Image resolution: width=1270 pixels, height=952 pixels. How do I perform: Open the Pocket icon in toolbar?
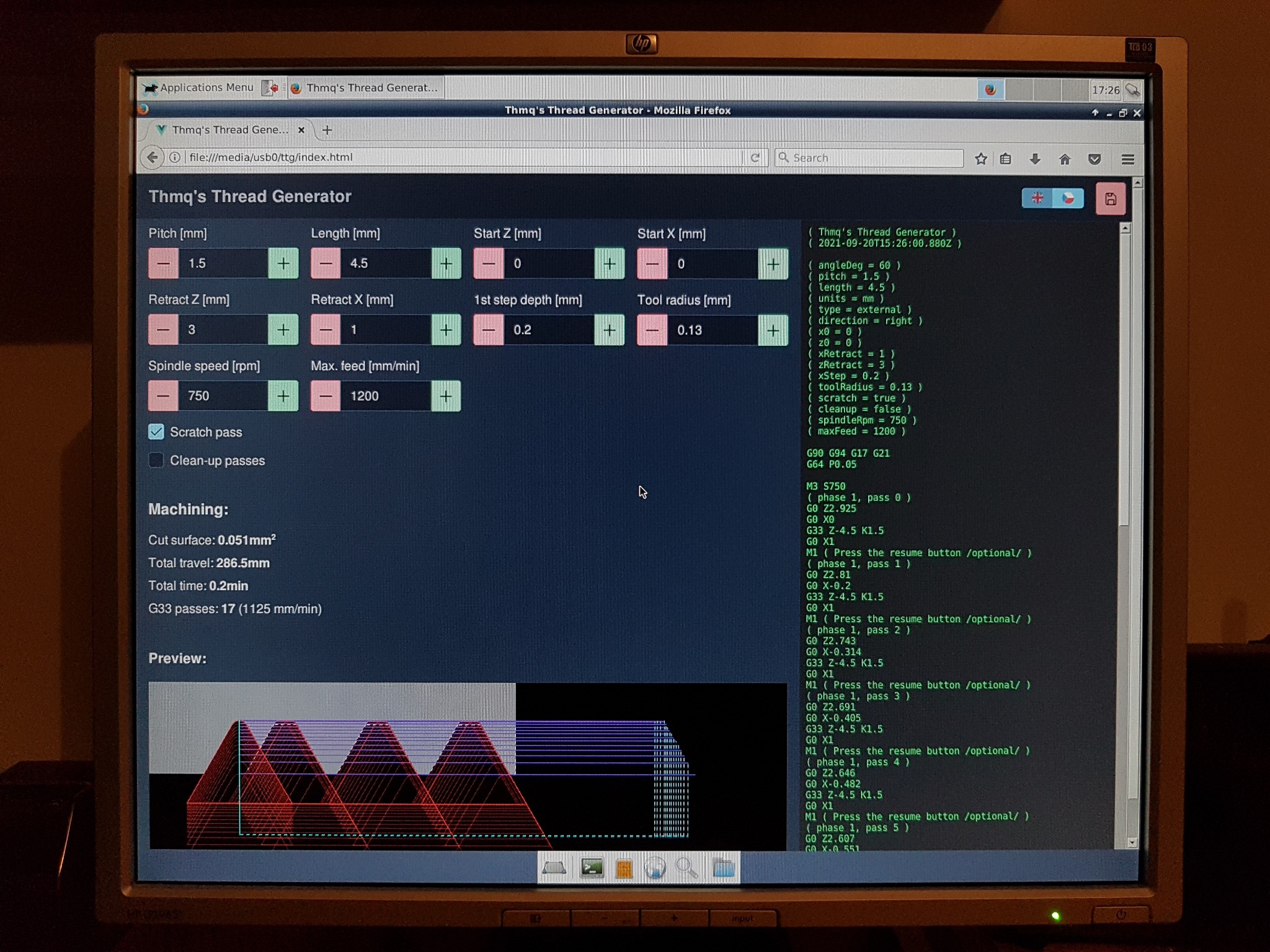pos(1095,159)
